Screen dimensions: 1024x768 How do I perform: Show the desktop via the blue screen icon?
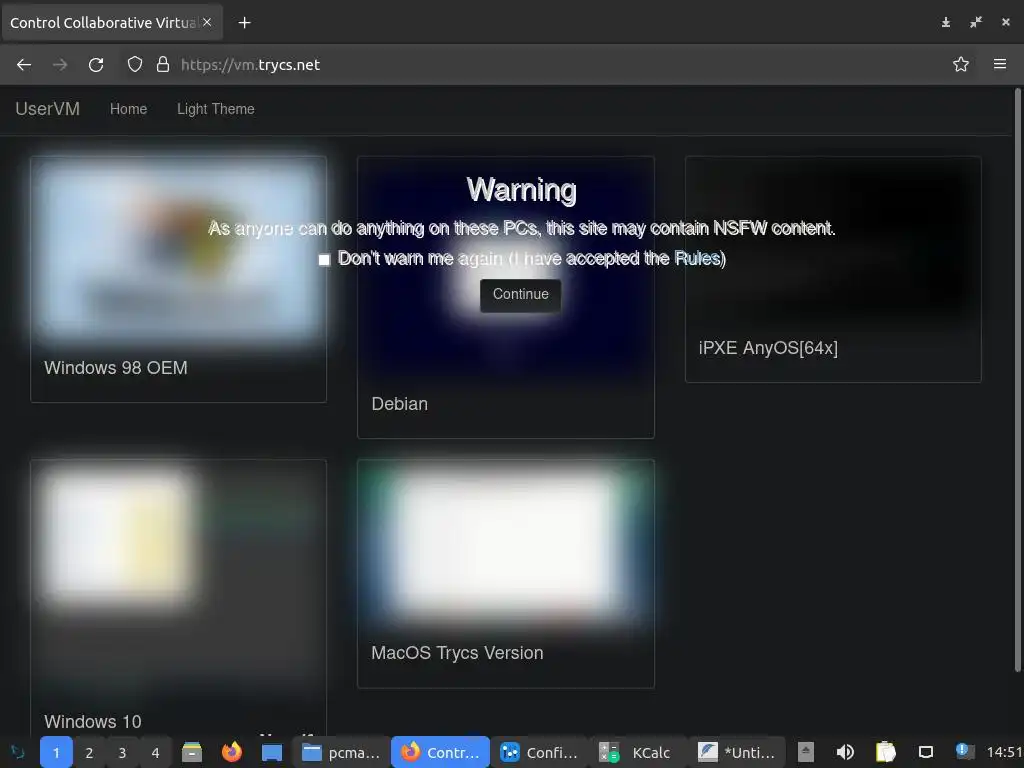272,752
